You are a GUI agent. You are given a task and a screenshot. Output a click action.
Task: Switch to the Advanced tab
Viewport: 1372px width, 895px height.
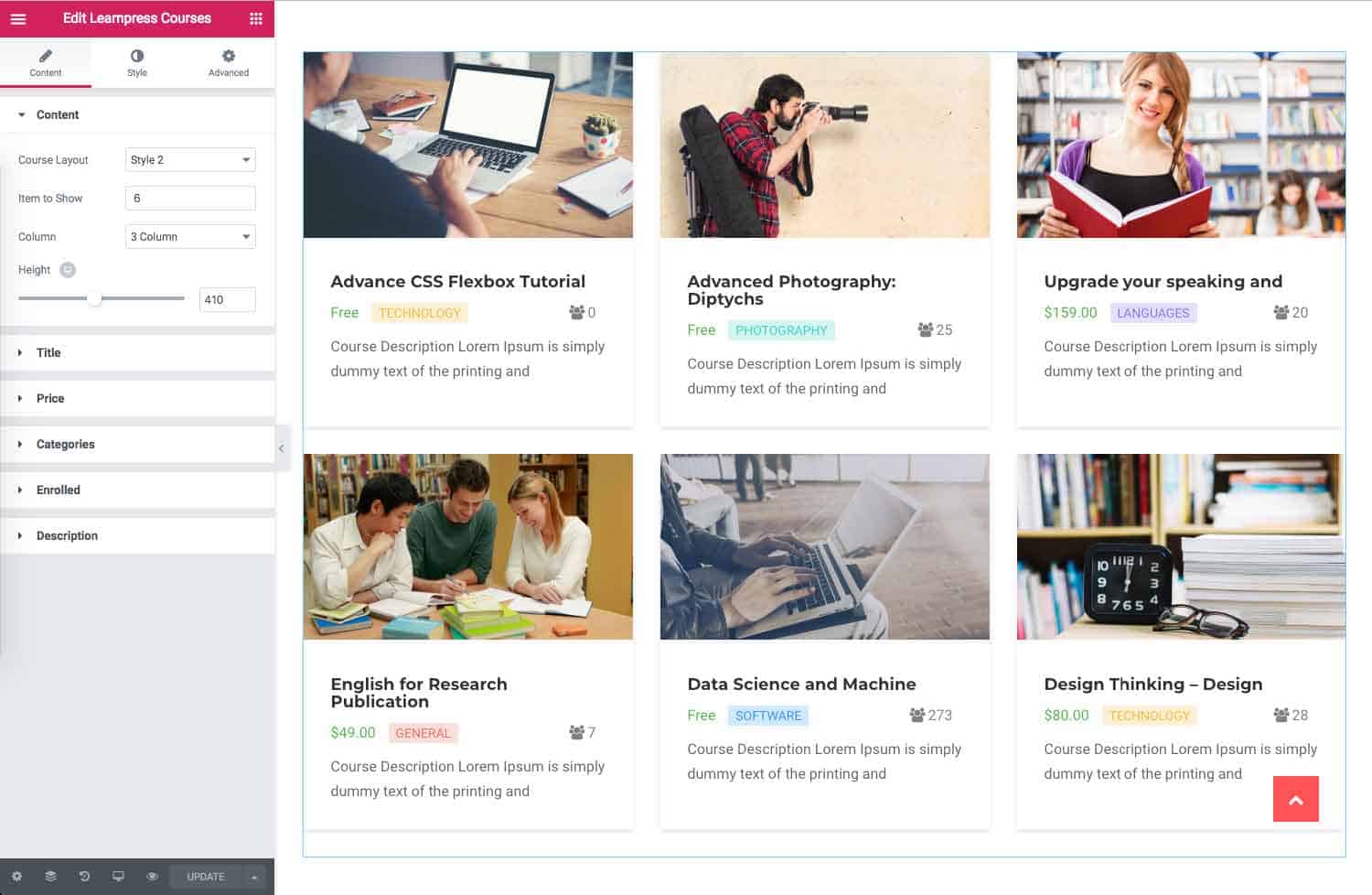(x=229, y=62)
